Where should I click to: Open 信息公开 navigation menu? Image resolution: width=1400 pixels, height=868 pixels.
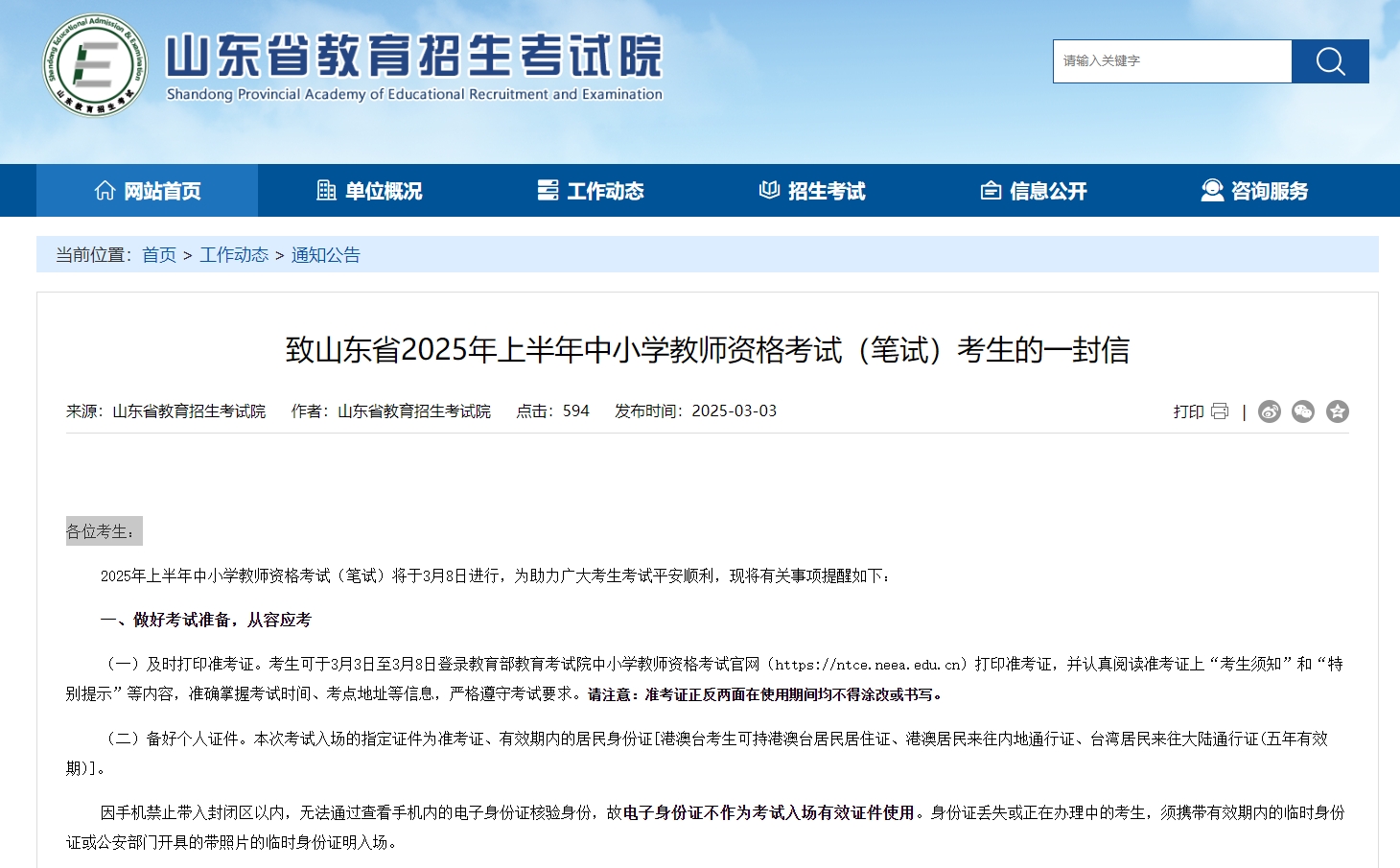[1034, 191]
